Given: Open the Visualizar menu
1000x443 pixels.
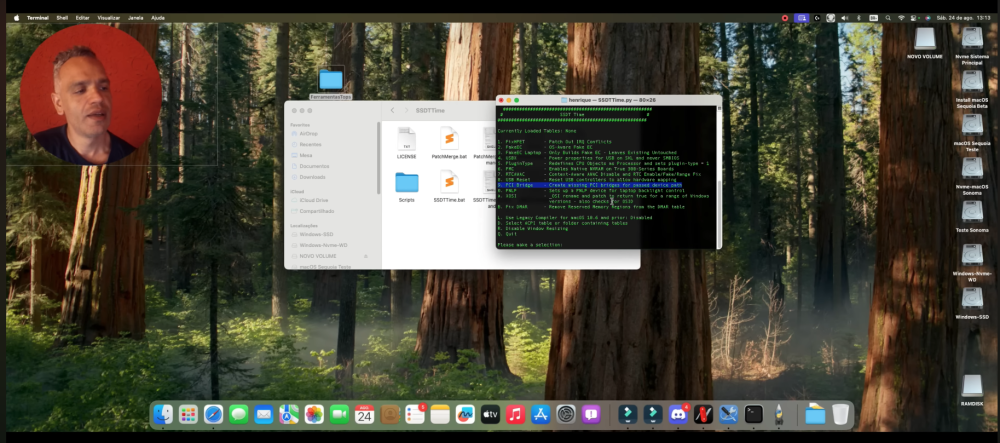Looking at the screenshot, I should tap(108, 18).
